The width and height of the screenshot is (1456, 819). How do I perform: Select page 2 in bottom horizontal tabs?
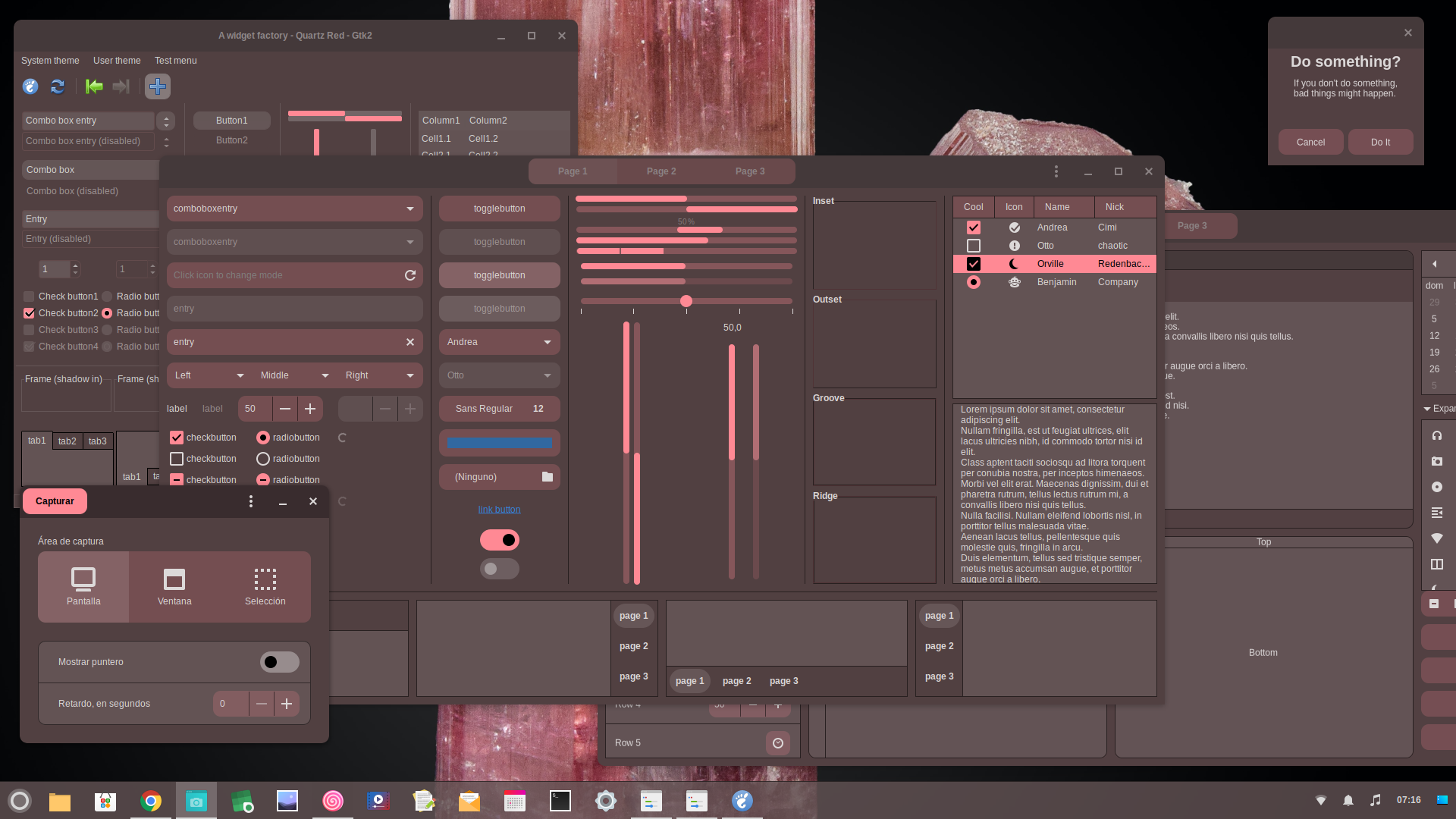(737, 681)
